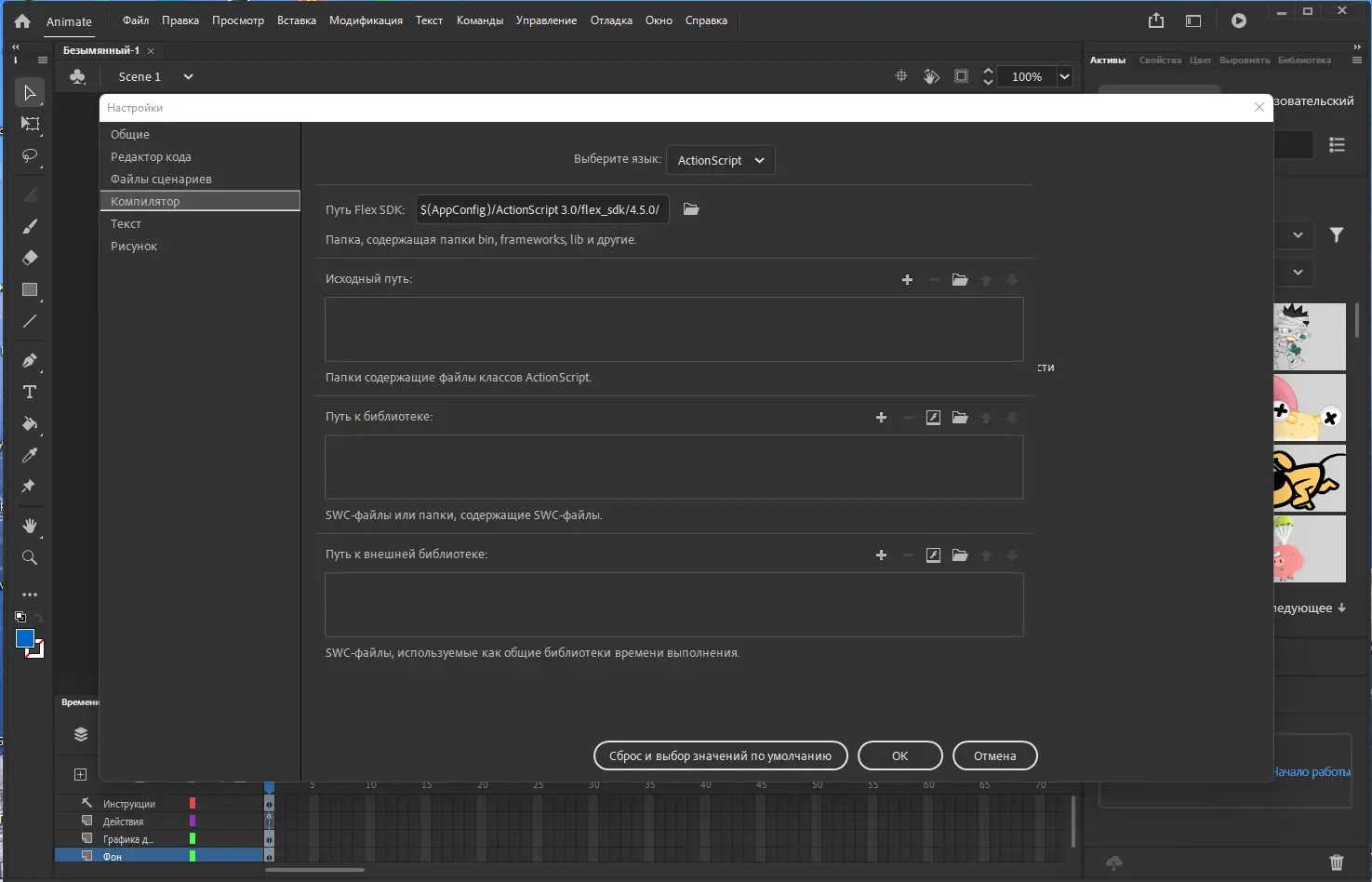Viewport: 1372px width, 882px height.
Task: Click the OK button
Action: (x=900, y=755)
